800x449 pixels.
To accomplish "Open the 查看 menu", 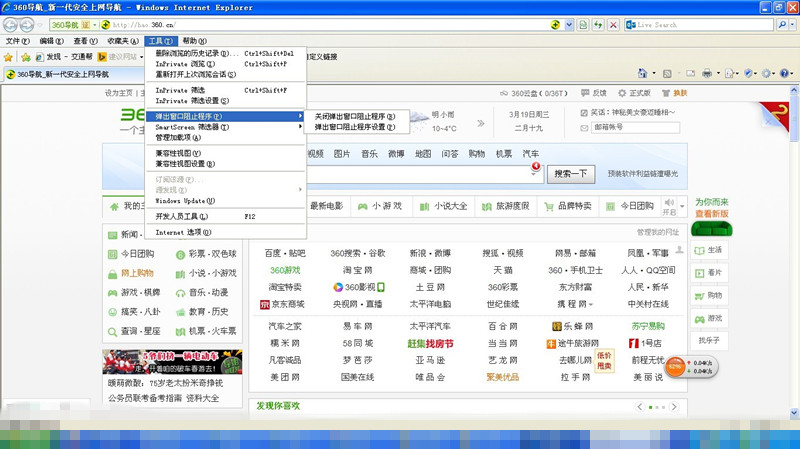I will click(x=85, y=41).
